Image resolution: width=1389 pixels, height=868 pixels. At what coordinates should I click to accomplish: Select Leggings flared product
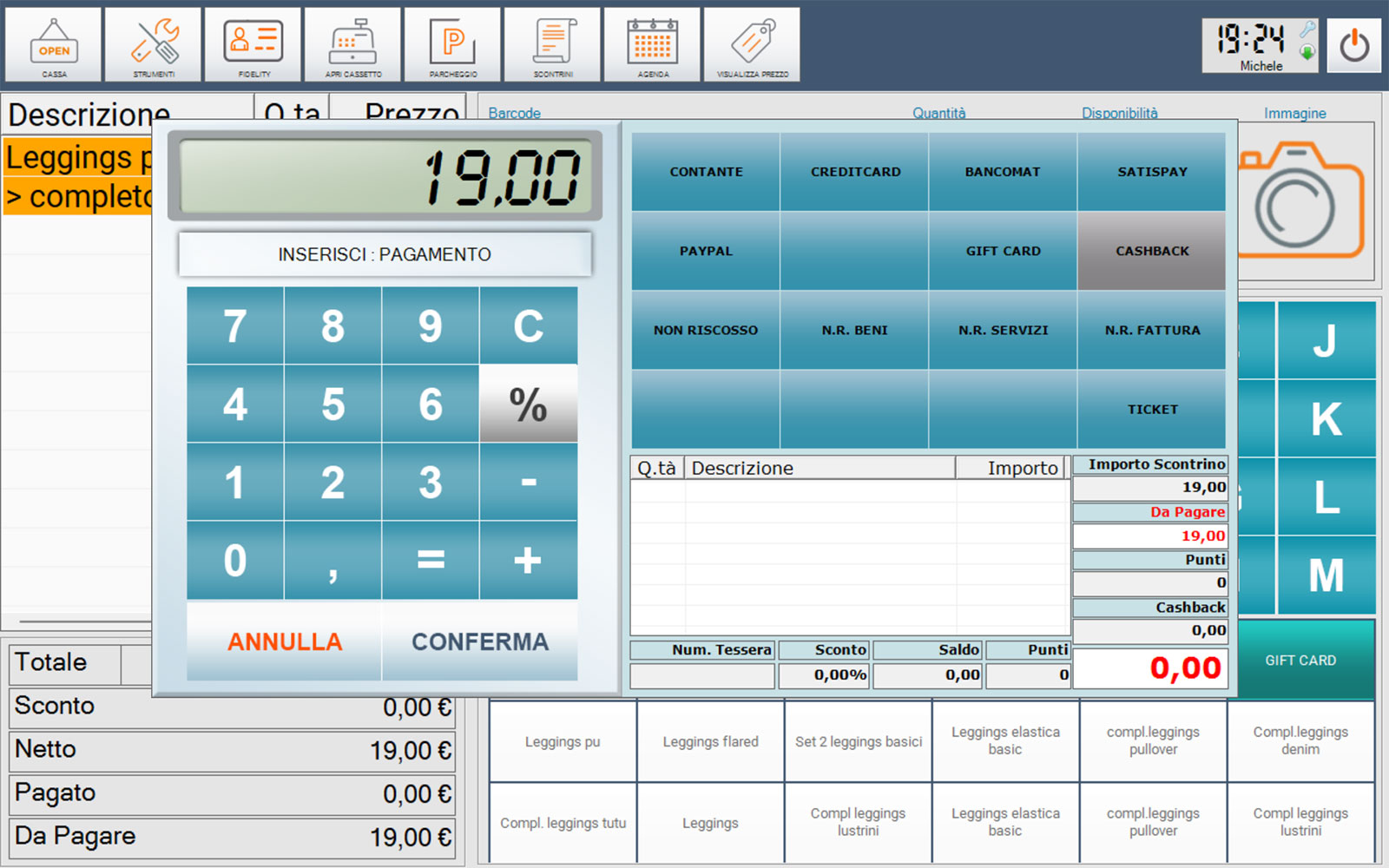click(x=710, y=741)
